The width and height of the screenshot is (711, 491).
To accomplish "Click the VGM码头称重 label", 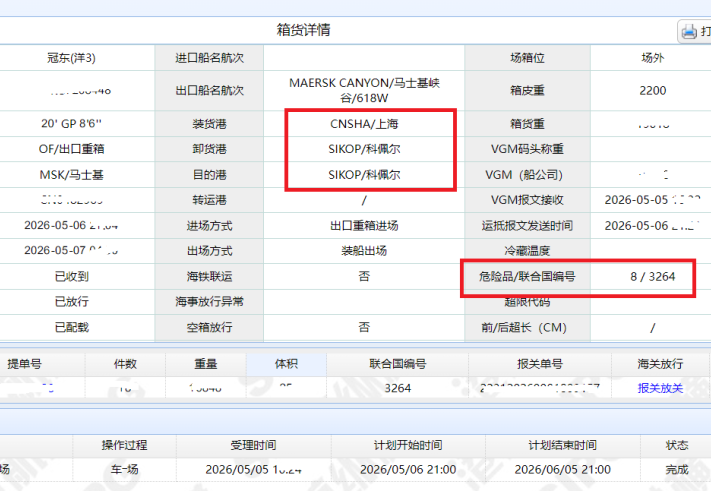I will coord(527,149).
